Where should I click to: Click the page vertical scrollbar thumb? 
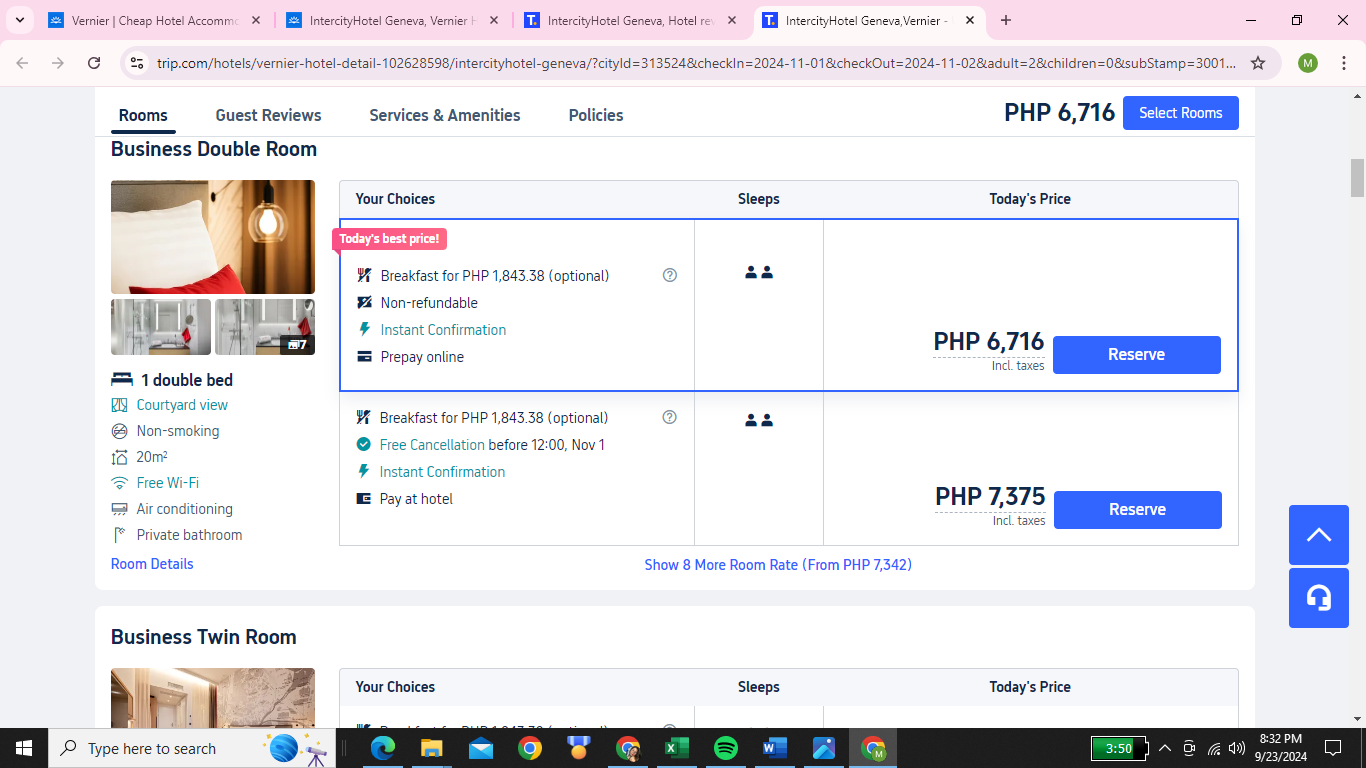[x=1357, y=178]
